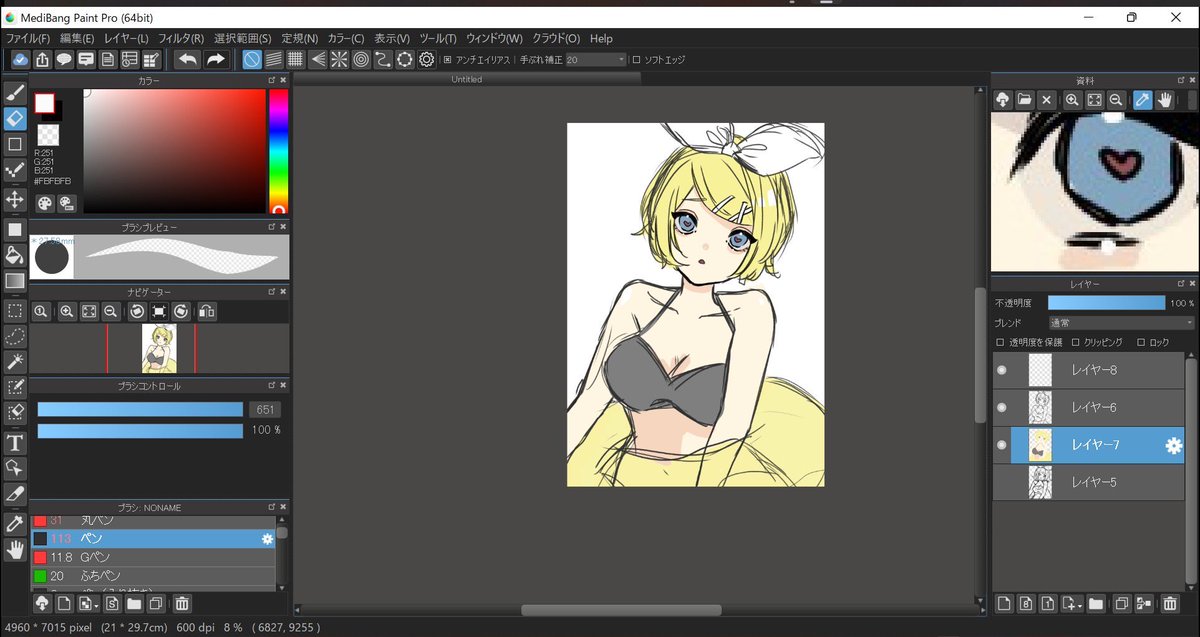1200x637 pixels.
Task: Open settings gear for レイヤー7
Action: (1174, 446)
